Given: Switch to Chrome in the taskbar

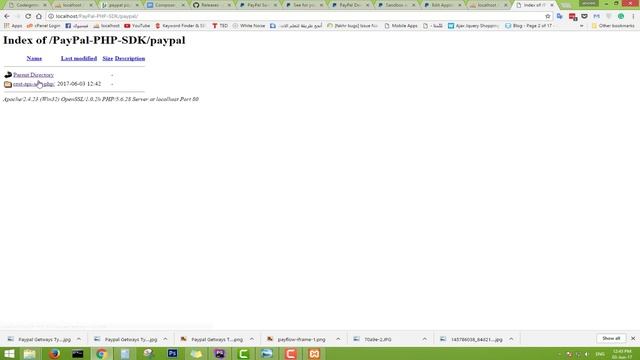Looking at the screenshot, I should (x=101, y=353).
